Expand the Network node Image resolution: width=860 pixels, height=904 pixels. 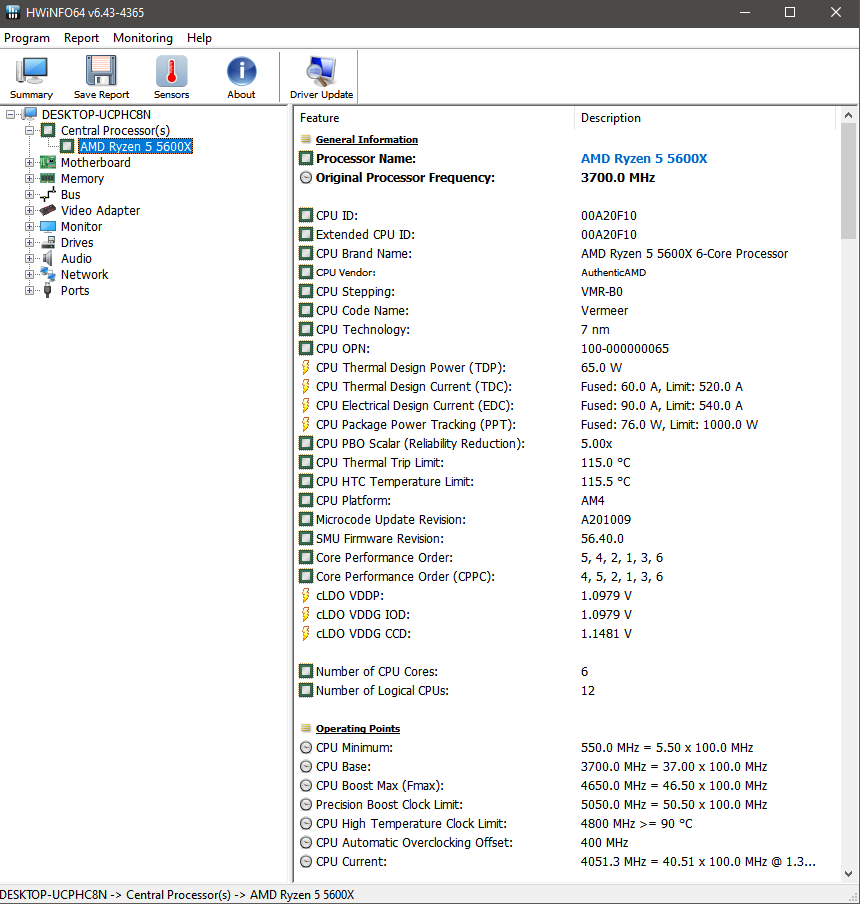click(29, 274)
